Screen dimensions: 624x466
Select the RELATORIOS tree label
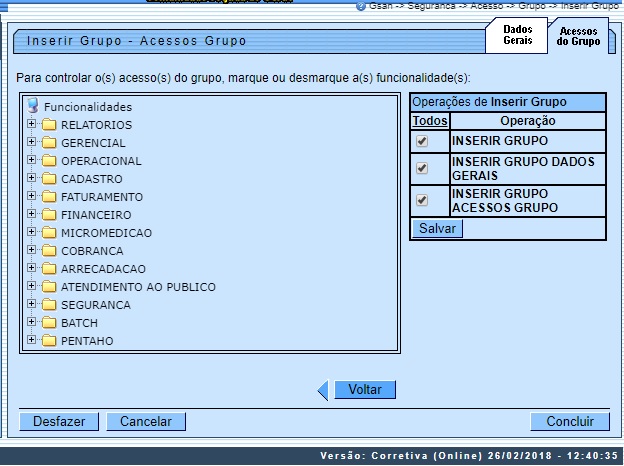tap(96, 125)
